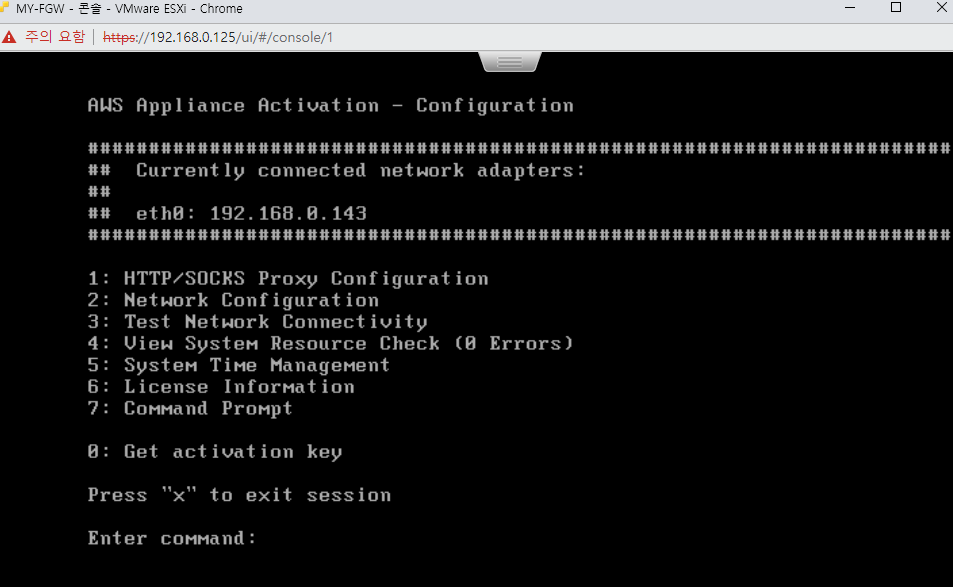This screenshot has height=587, width=953.
Task: Click the window title 'MY-FGW - 콘솔 - VMware ESXi'
Action: point(129,9)
